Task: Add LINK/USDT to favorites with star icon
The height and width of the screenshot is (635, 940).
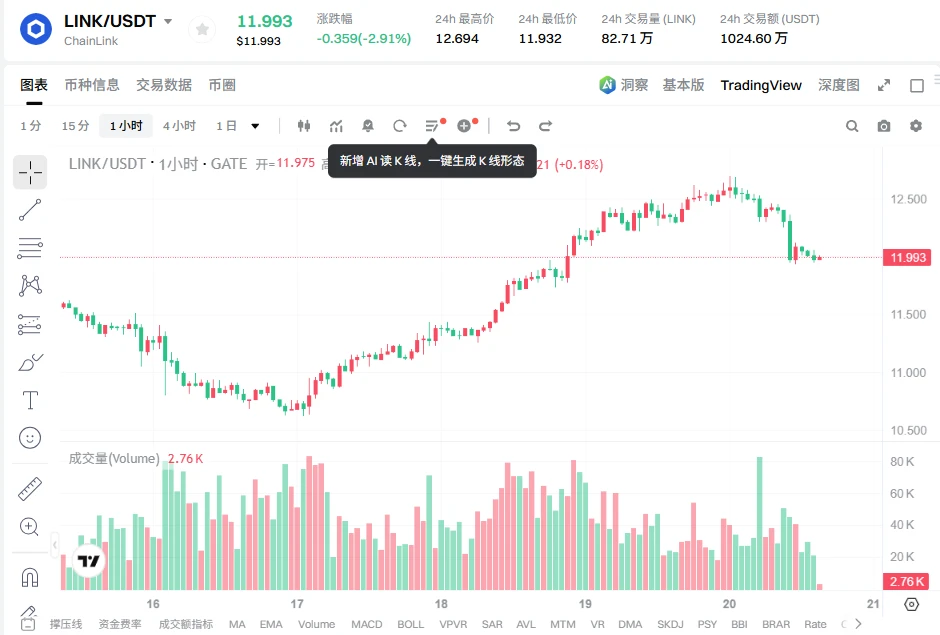Action: tap(202, 29)
